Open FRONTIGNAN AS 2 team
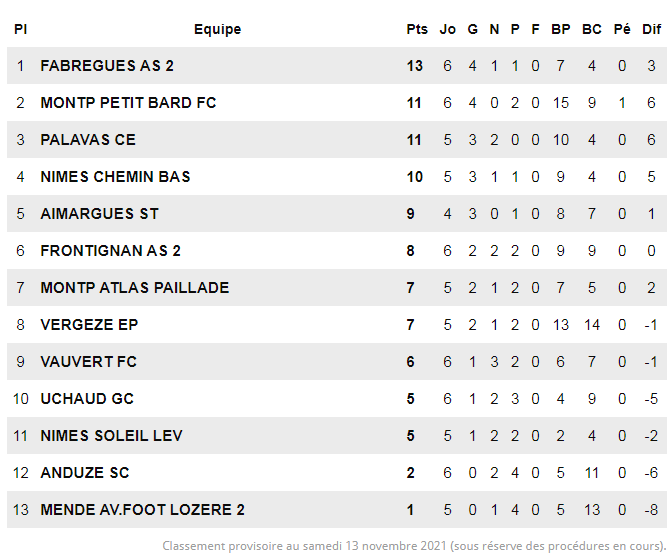Screen dimensions: 672x560 [110, 251]
